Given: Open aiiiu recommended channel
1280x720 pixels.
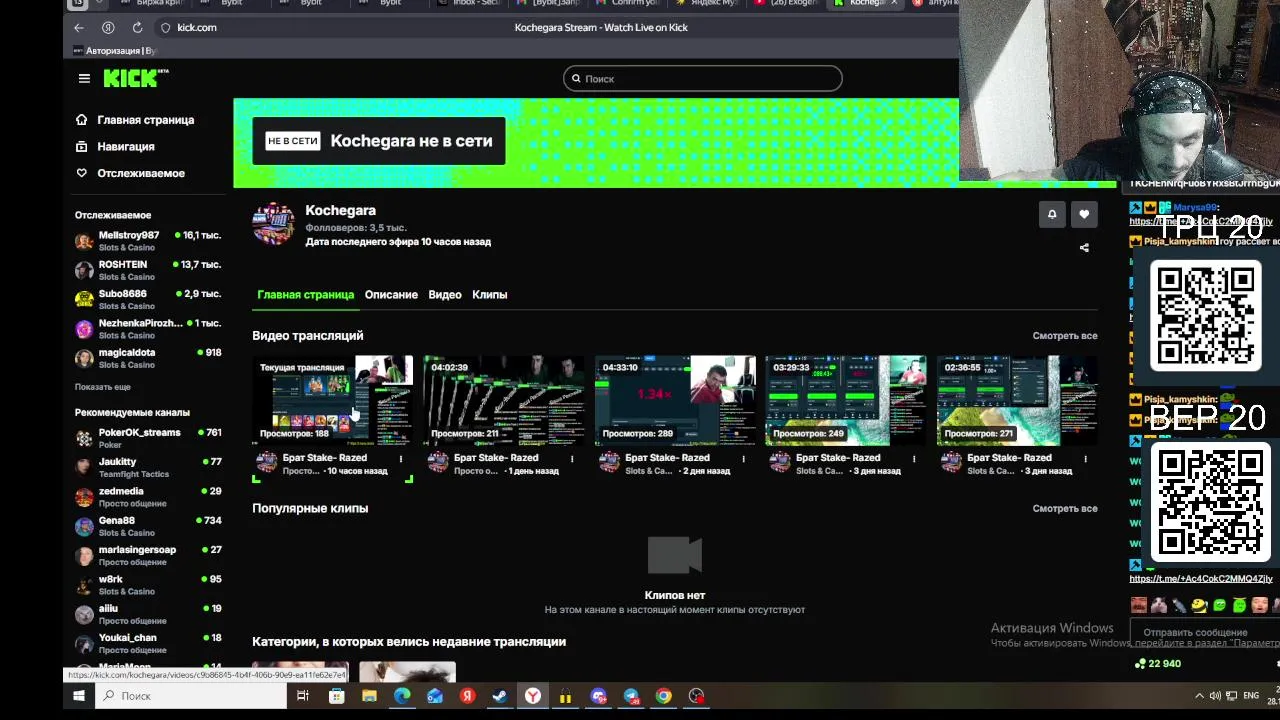Looking at the screenshot, I should click(148, 614).
